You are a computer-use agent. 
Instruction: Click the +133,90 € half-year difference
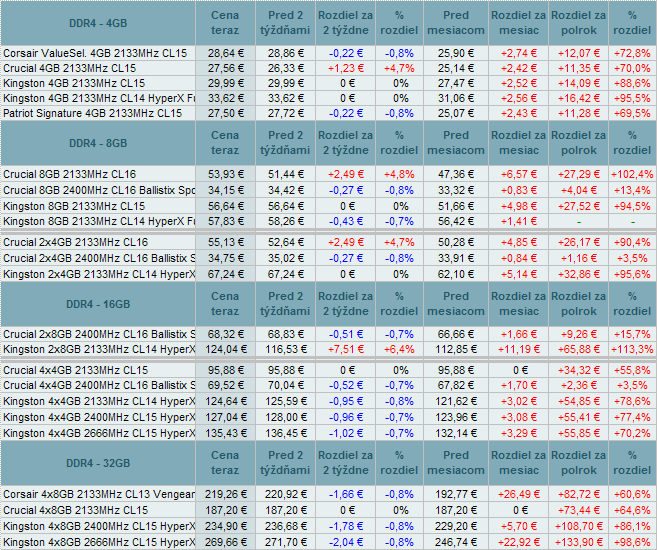tap(579, 542)
